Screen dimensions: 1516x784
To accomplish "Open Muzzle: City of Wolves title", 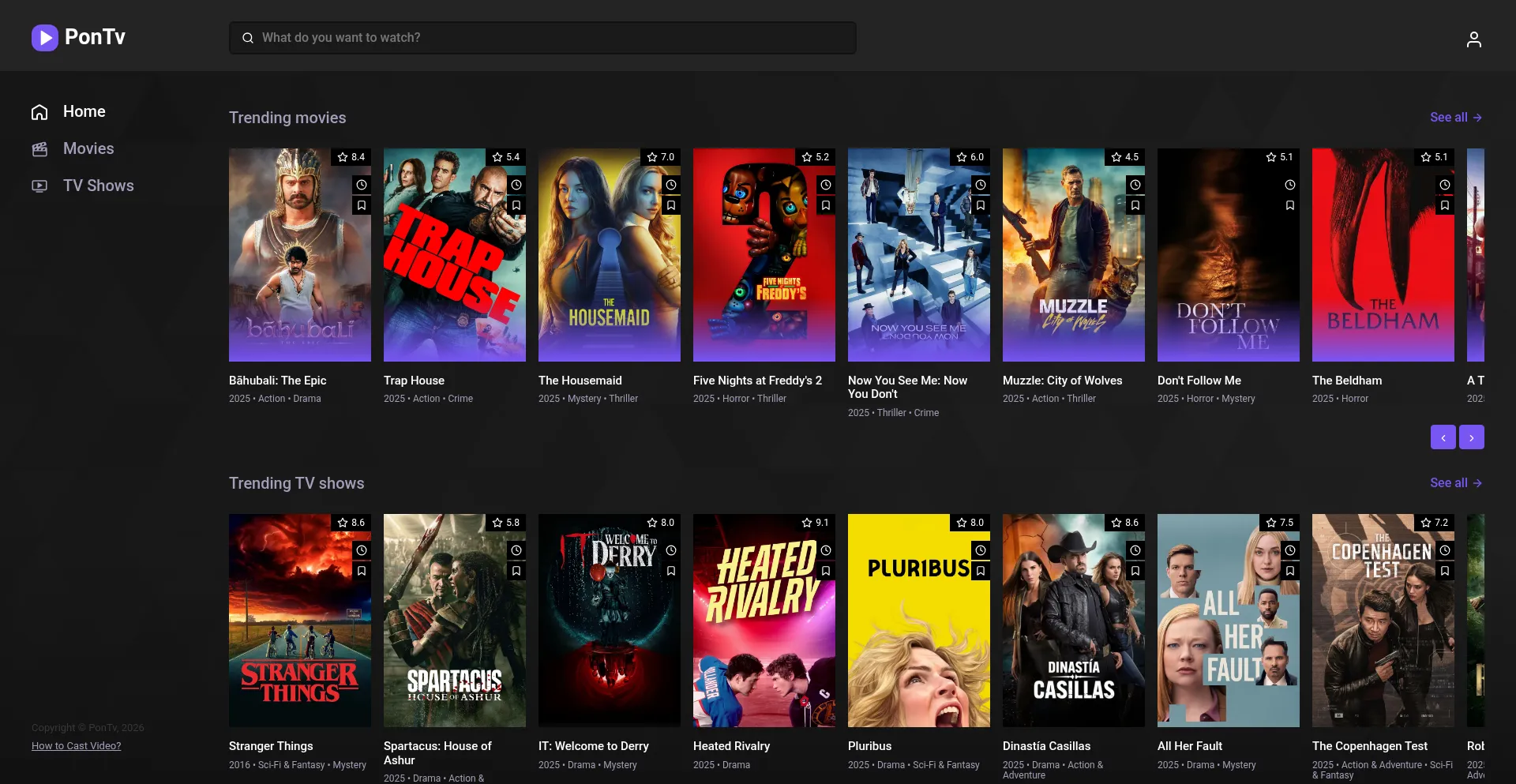I will coord(1063,381).
